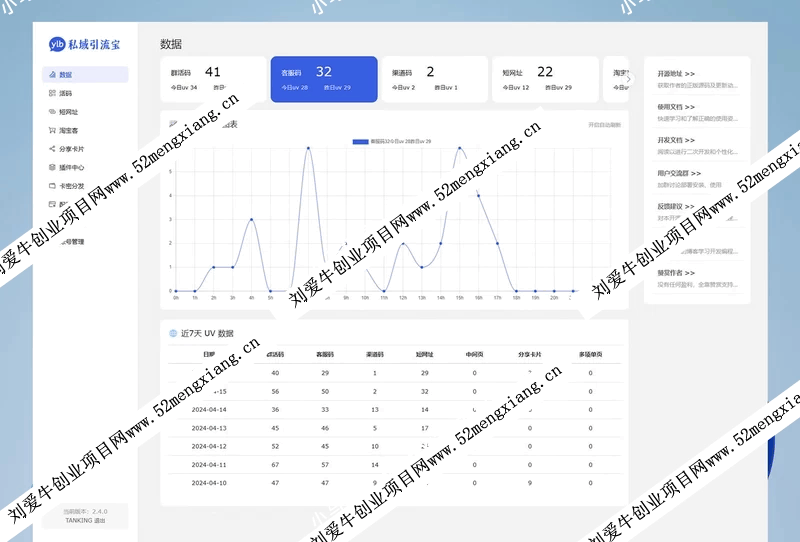Click the 短网址 column header in the table
The width and height of the screenshot is (800, 542).
[424, 354]
